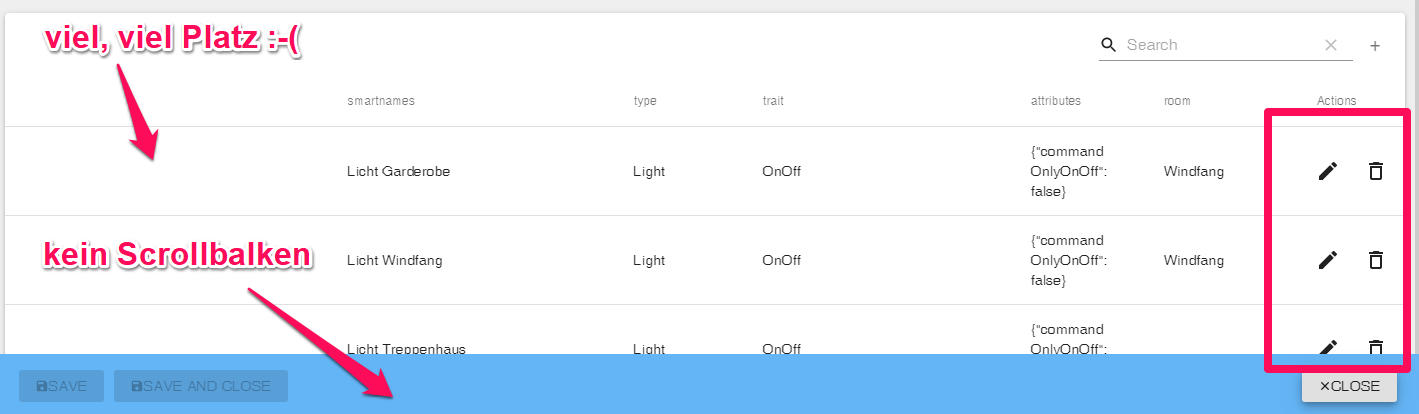Click the Close button in footer
Screen dimensions: 1419x414
click(x=1349, y=386)
